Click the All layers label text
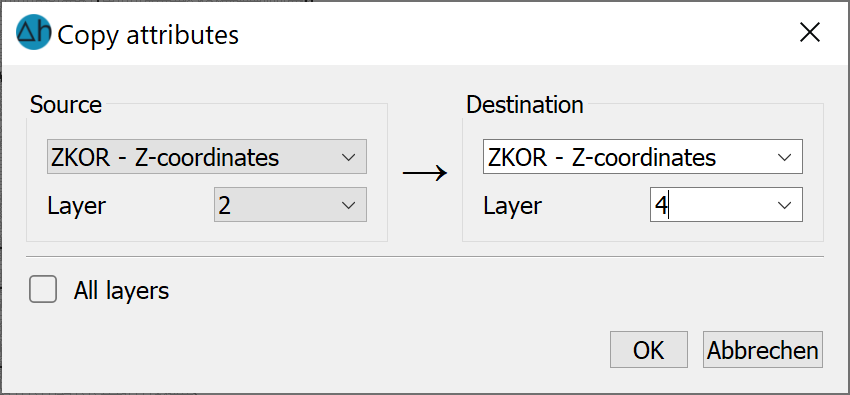This screenshot has width=850, height=395. point(121,291)
